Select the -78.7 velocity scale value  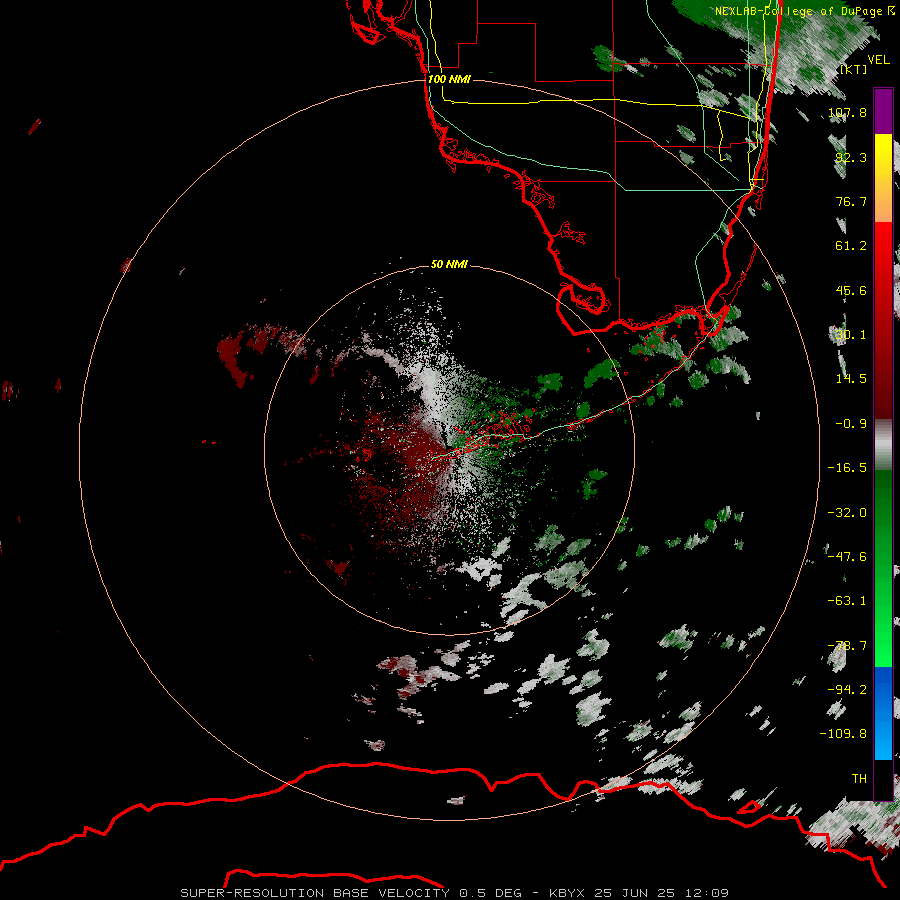click(847, 646)
